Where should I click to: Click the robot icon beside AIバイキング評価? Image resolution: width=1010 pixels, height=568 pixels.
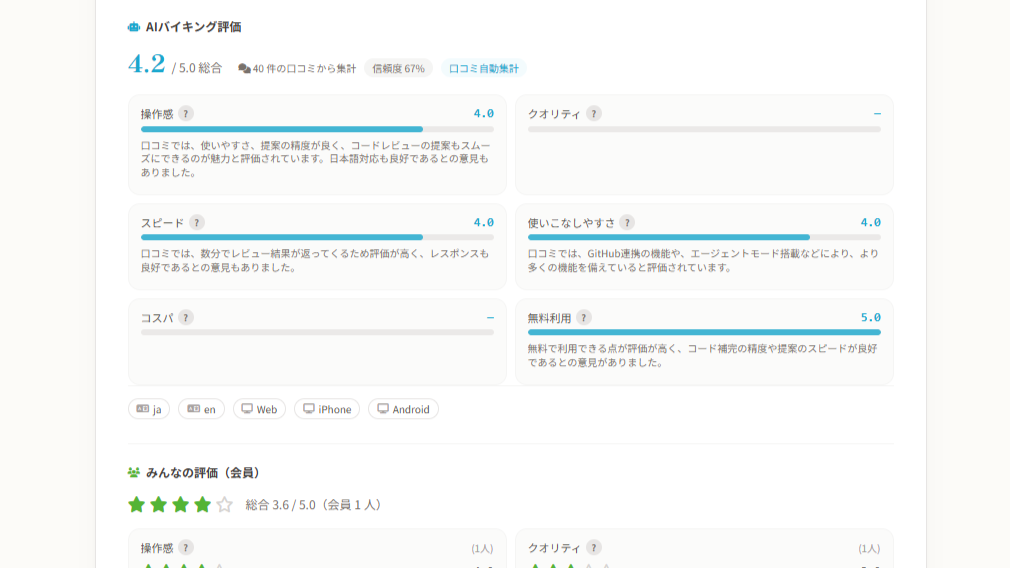(133, 27)
